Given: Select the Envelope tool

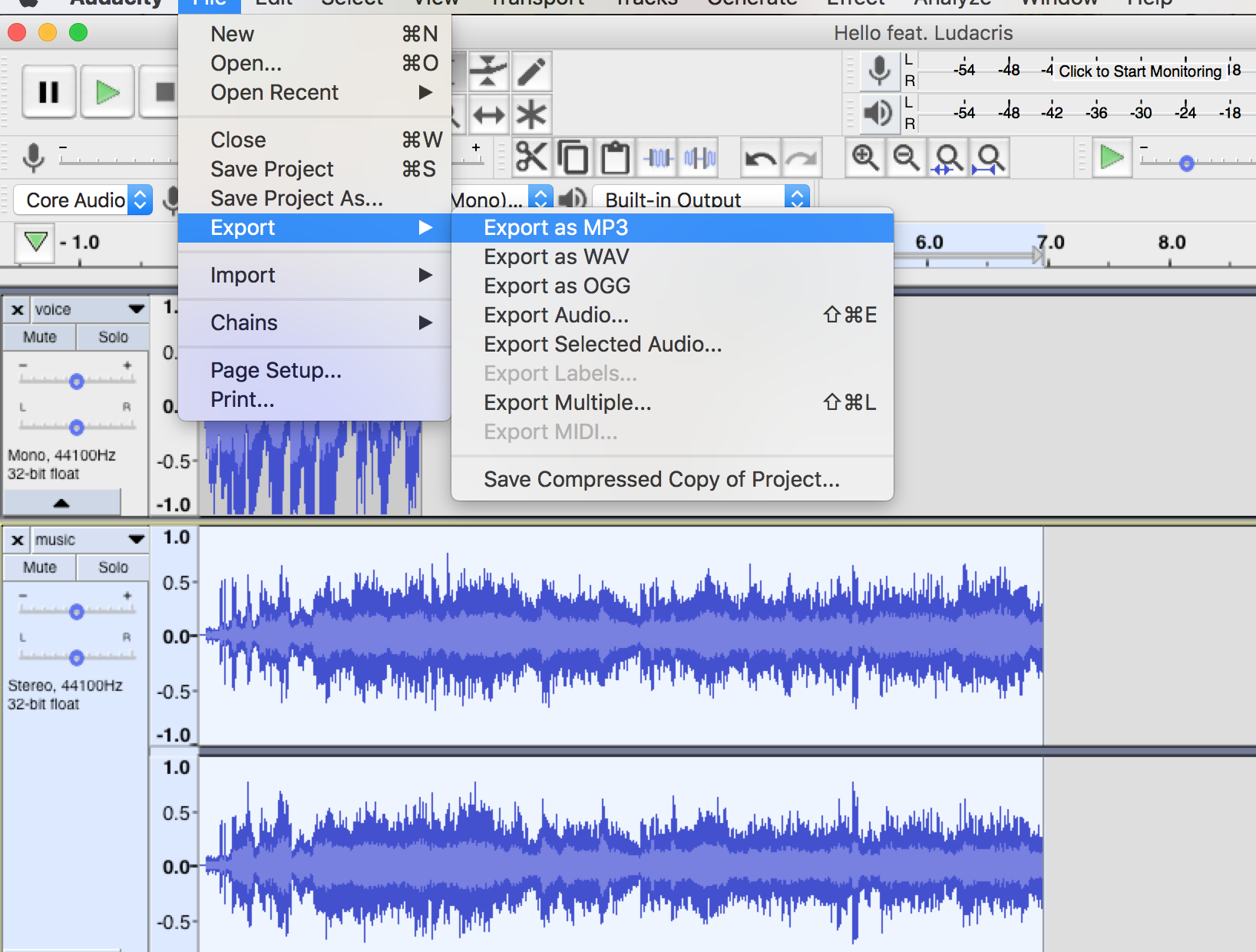Looking at the screenshot, I should (x=488, y=72).
